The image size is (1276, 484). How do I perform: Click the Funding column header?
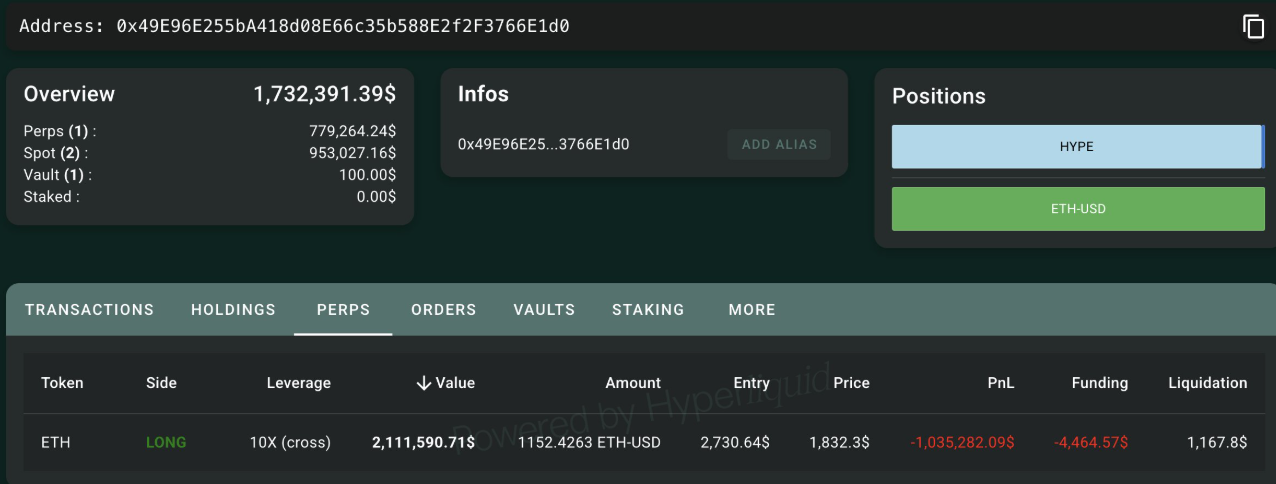coord(1099,383)
